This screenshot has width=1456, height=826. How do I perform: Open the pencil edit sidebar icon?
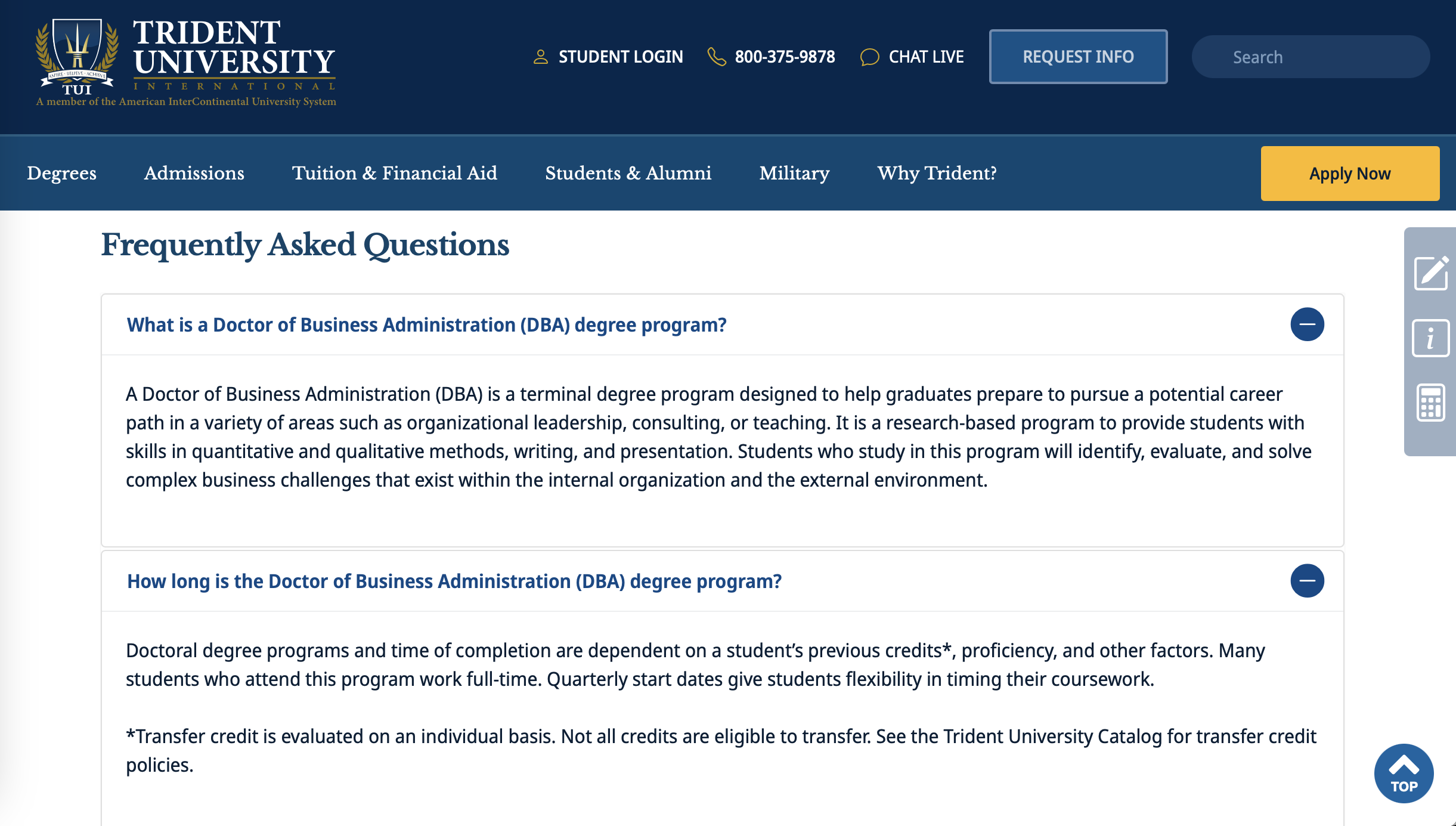coord(1431,273)
